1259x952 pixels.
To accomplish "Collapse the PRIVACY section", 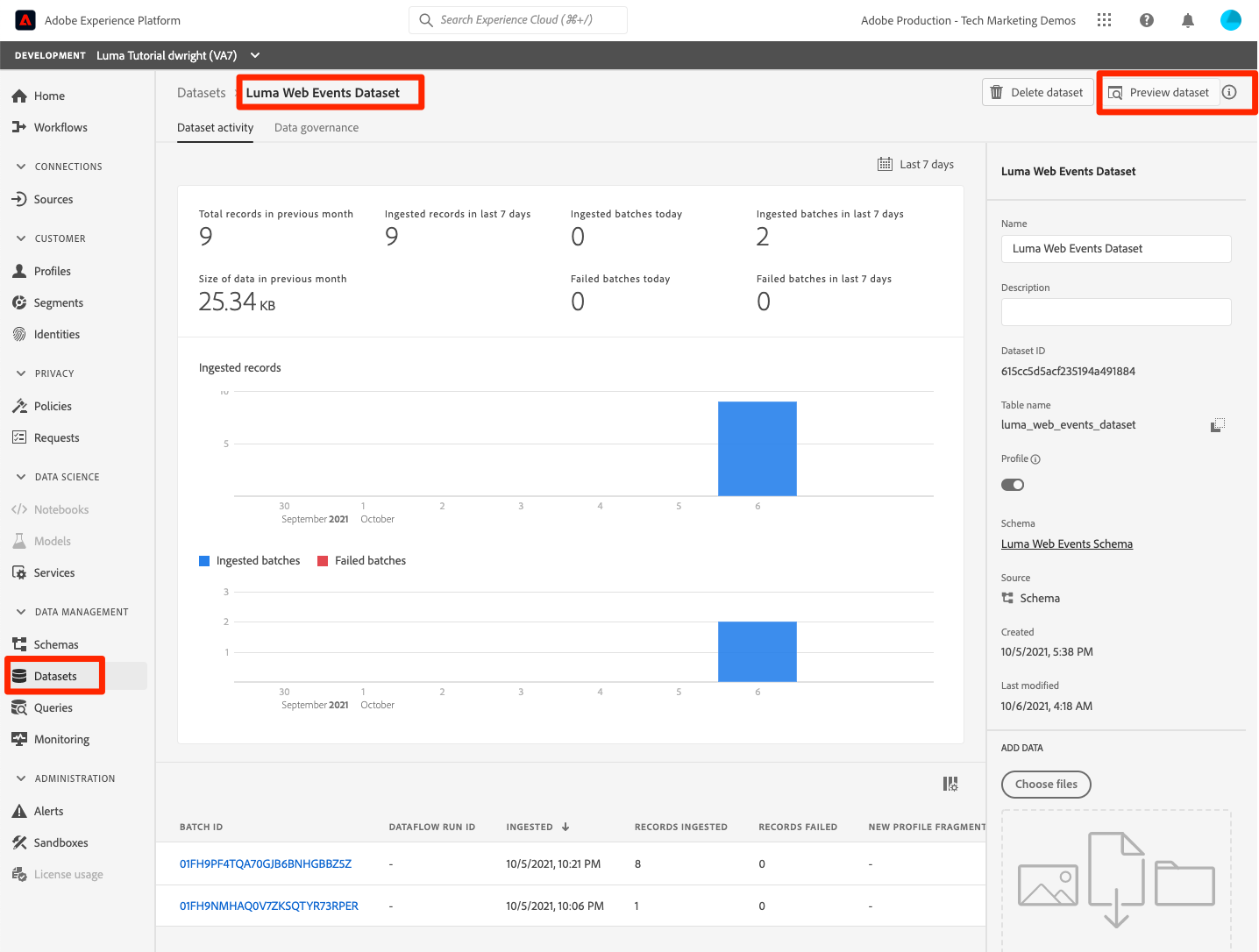I will click(21, 373).
